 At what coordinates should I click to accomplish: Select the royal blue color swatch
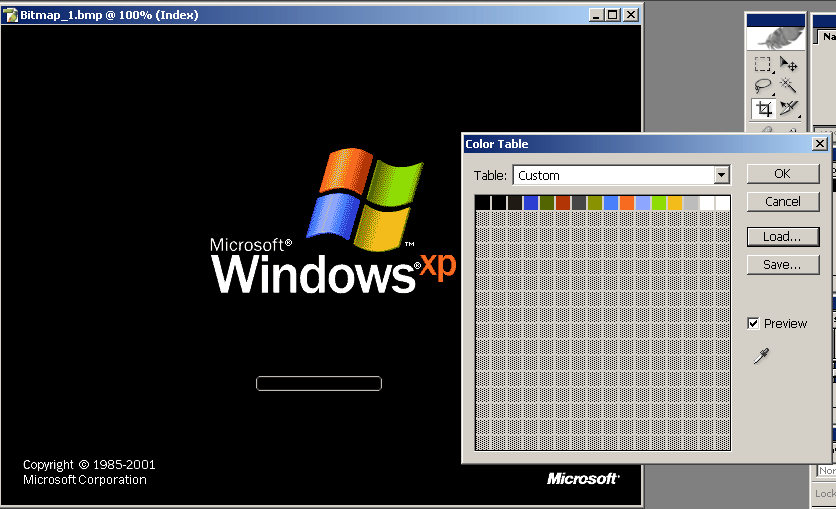531,203
